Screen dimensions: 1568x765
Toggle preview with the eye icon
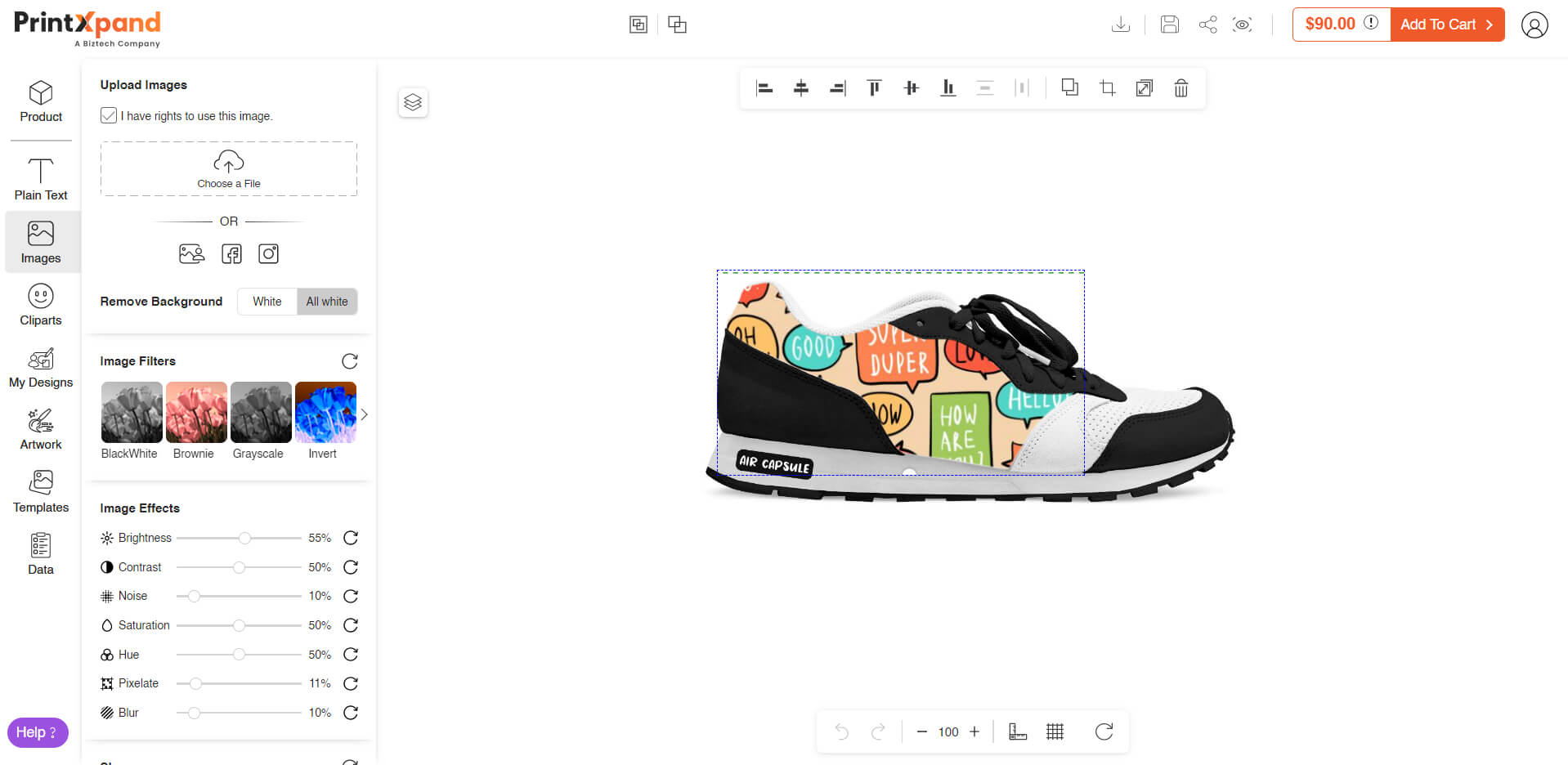(x=1242, y=25)
